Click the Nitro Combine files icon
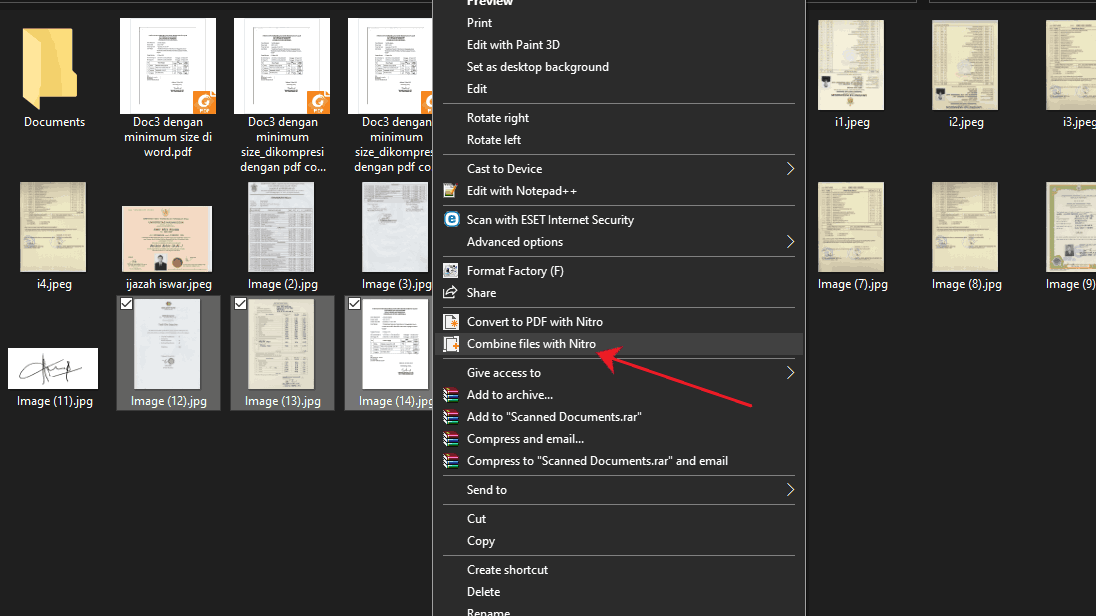 [x=452, y=344]
